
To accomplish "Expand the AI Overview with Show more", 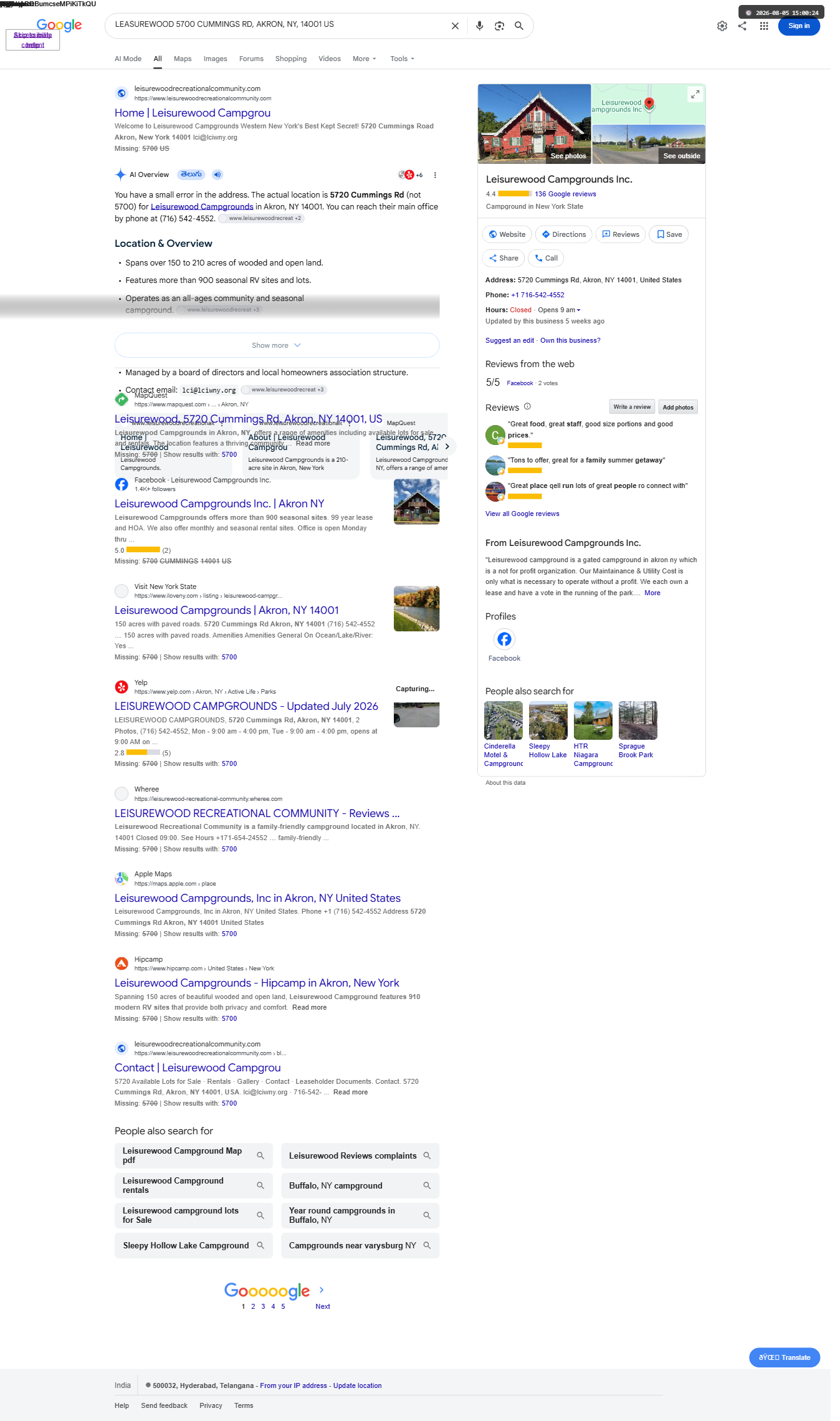I will tap(277, 345).
